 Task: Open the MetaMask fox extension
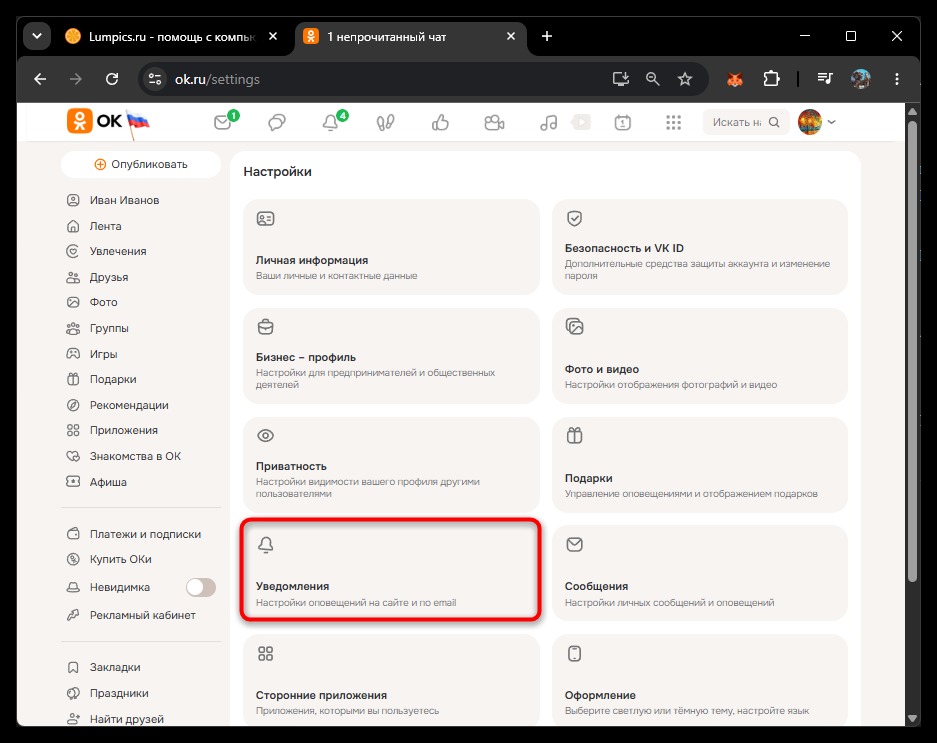(x=734, y=79)
